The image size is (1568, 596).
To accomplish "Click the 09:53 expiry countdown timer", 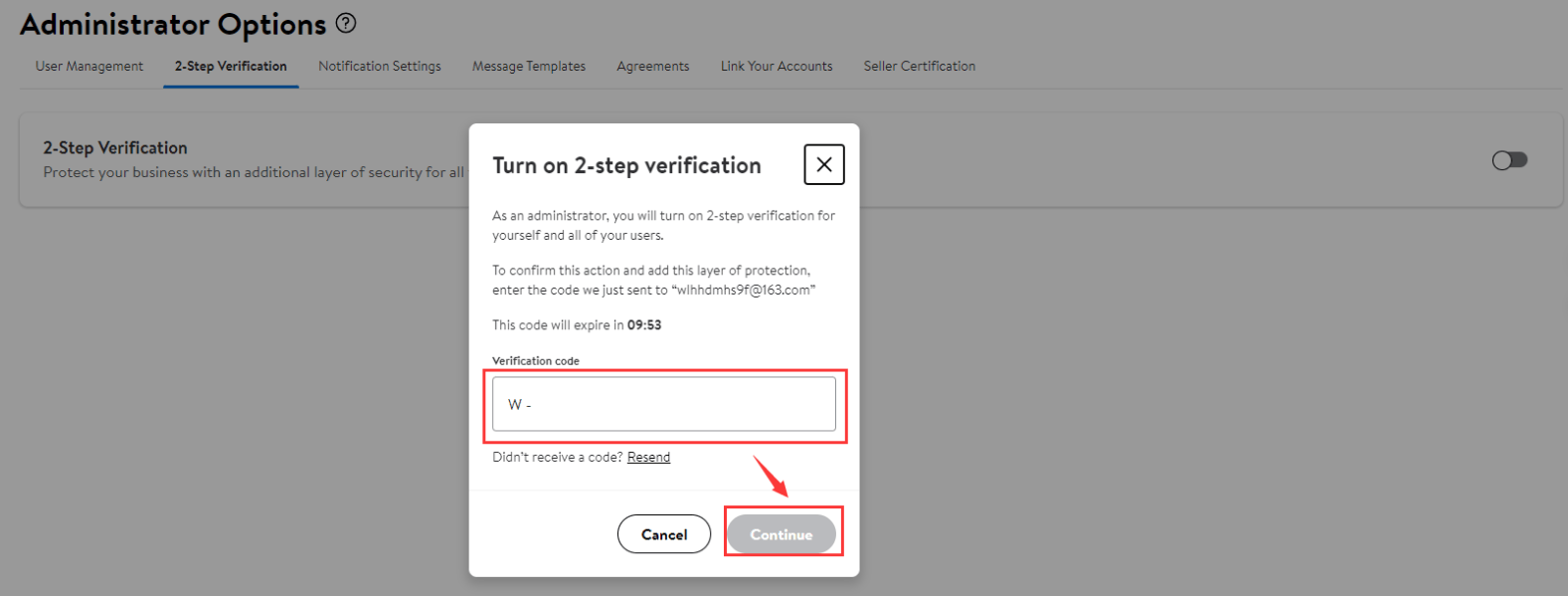I will pos(644,325).
